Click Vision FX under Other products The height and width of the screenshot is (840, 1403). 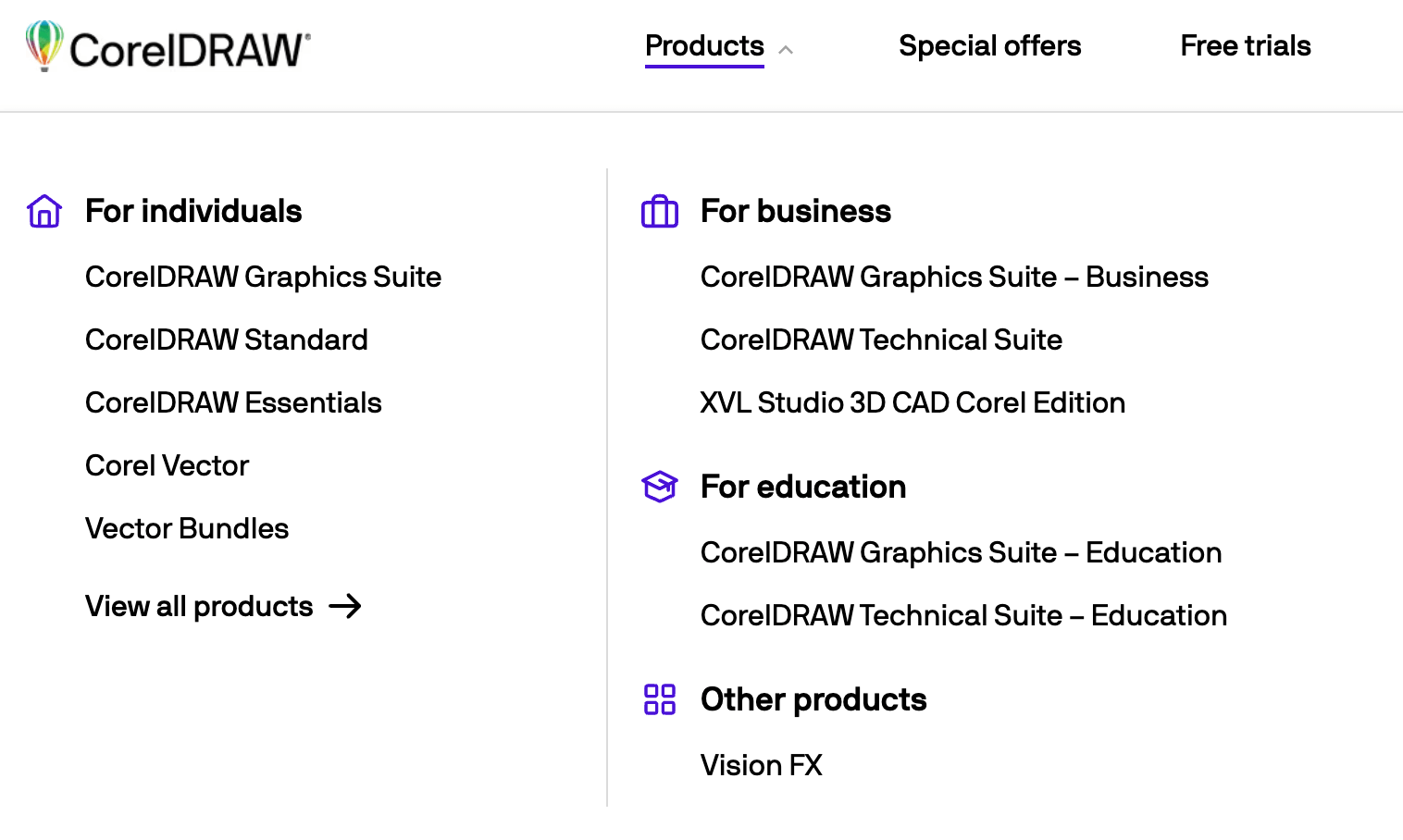coord(761,765)
